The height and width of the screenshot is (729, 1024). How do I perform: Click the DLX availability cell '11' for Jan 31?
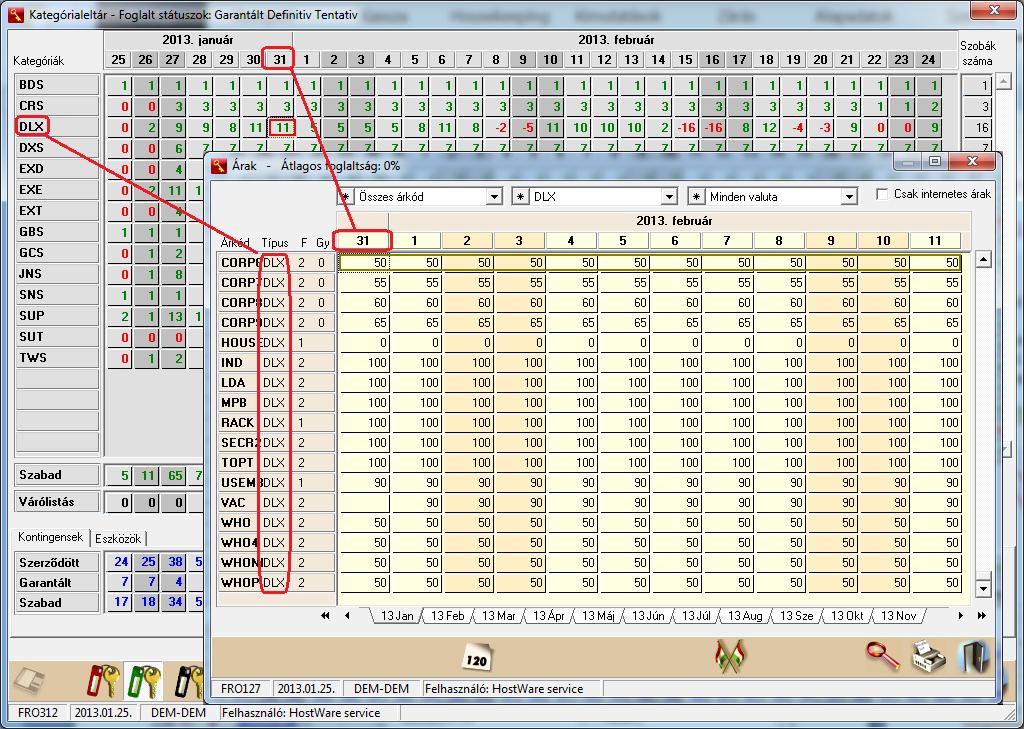(x=282, y=127)
